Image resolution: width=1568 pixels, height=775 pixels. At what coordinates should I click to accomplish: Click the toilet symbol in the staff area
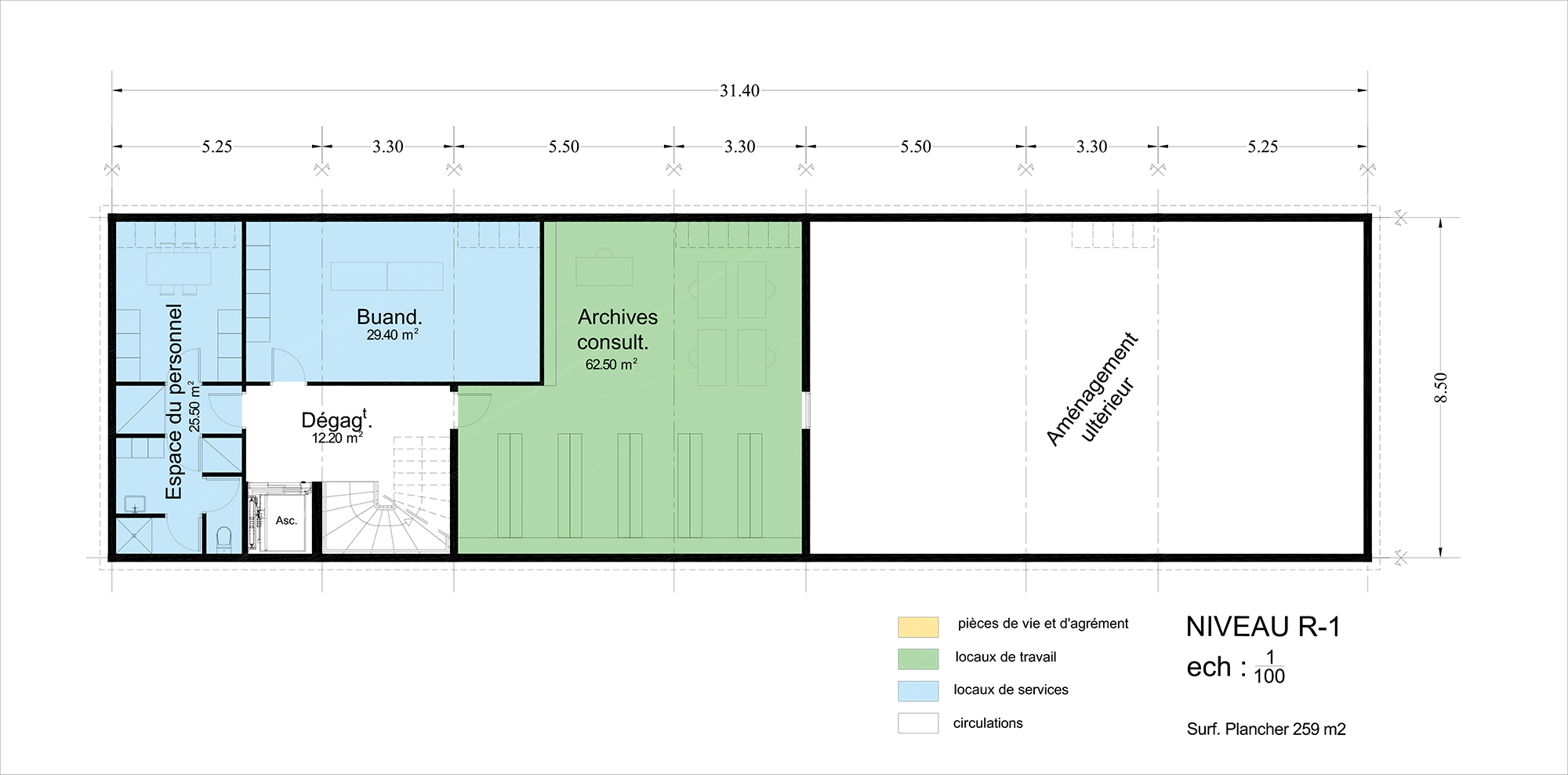[x=224, y=537]
